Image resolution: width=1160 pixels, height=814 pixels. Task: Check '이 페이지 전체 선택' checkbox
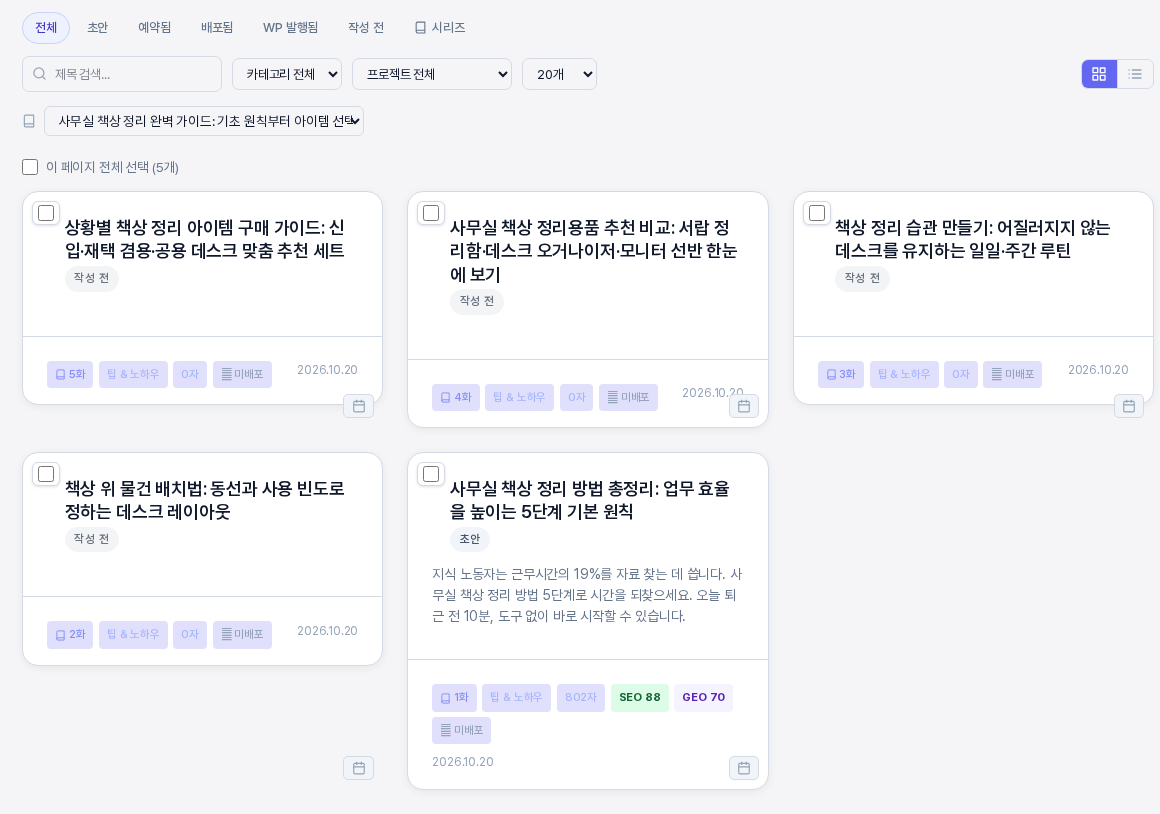click(x=30, y=167)
